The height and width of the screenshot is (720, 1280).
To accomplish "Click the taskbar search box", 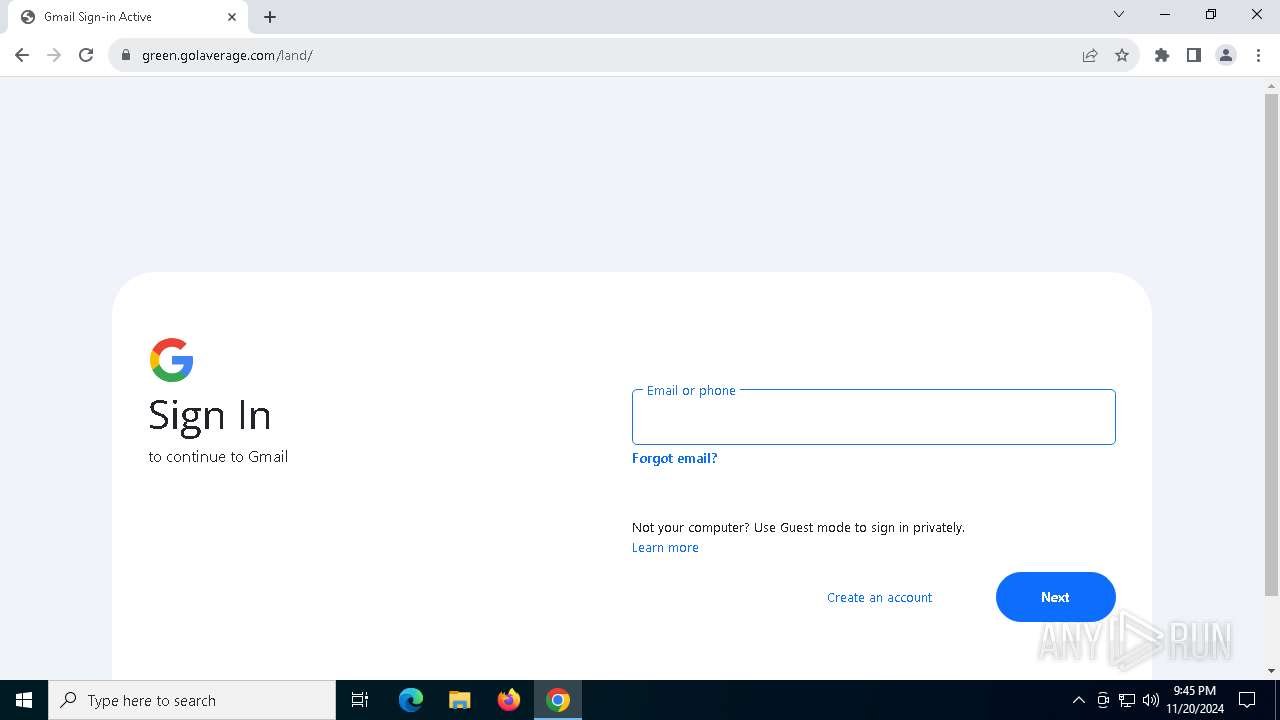I will point(192,700).
